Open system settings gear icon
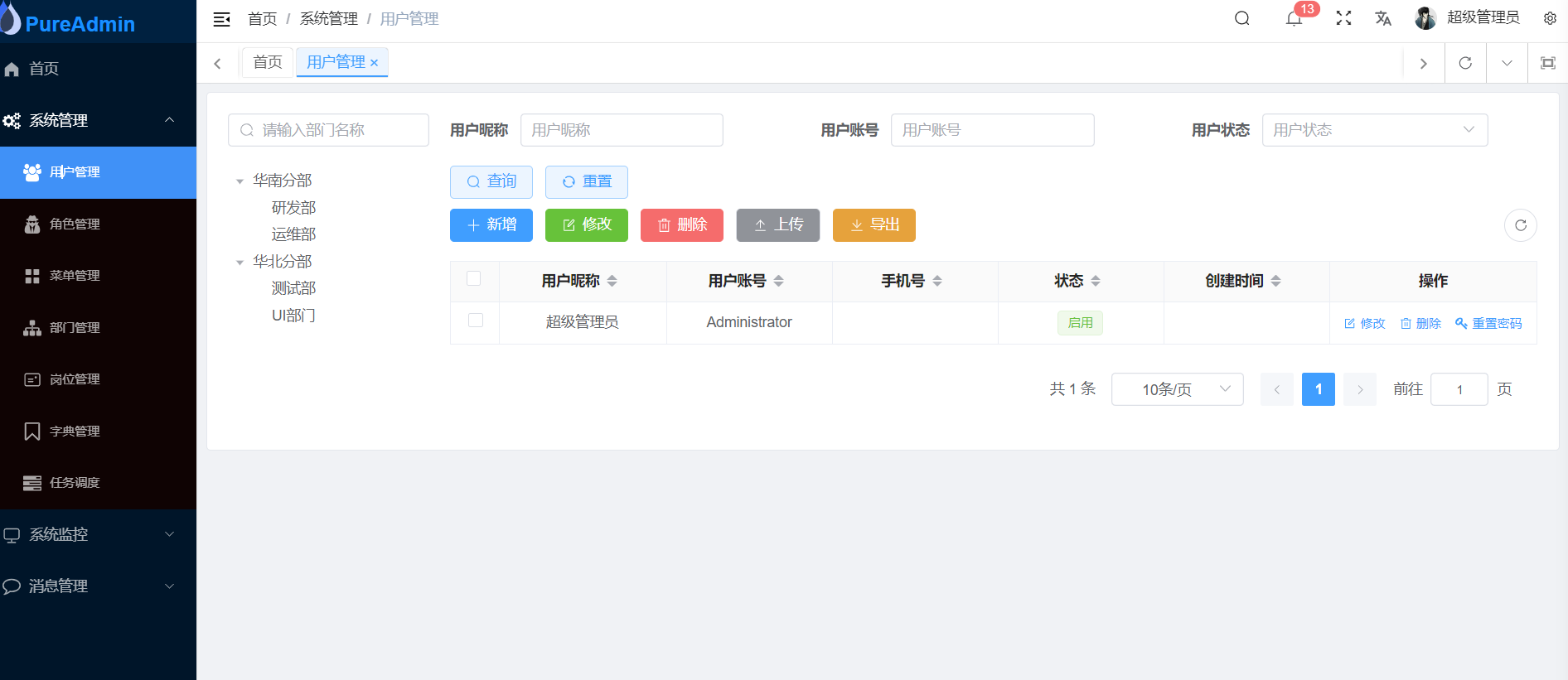 pos(1550,18)
